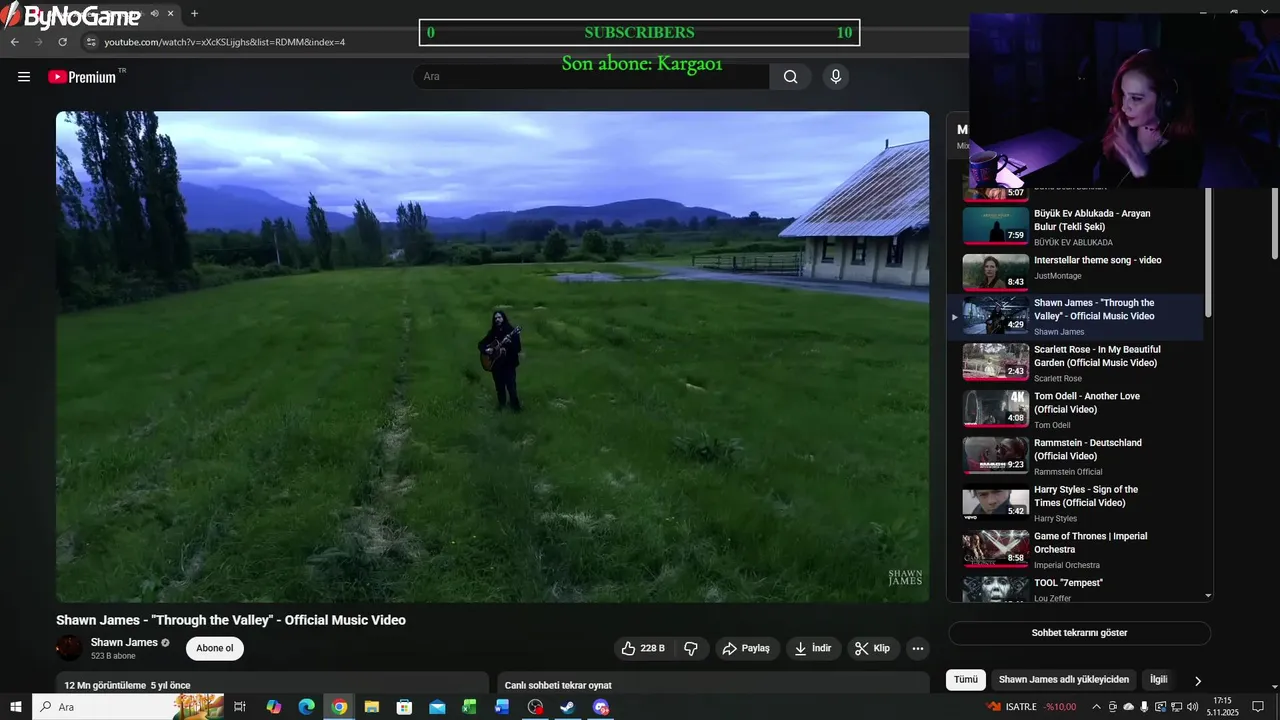Open the Shawn James channel name link
The image size is (1280, 720).
(124, 642)
